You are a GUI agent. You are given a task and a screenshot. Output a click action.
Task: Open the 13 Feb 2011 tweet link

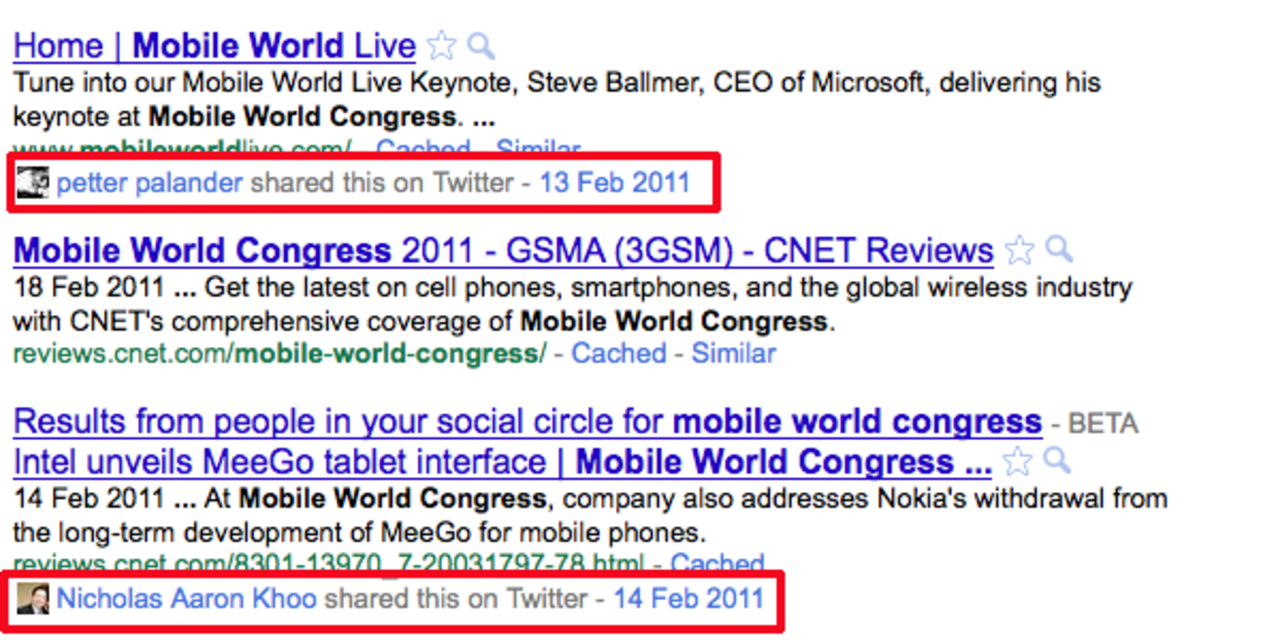pyautogui.click(x=614, y=183)
